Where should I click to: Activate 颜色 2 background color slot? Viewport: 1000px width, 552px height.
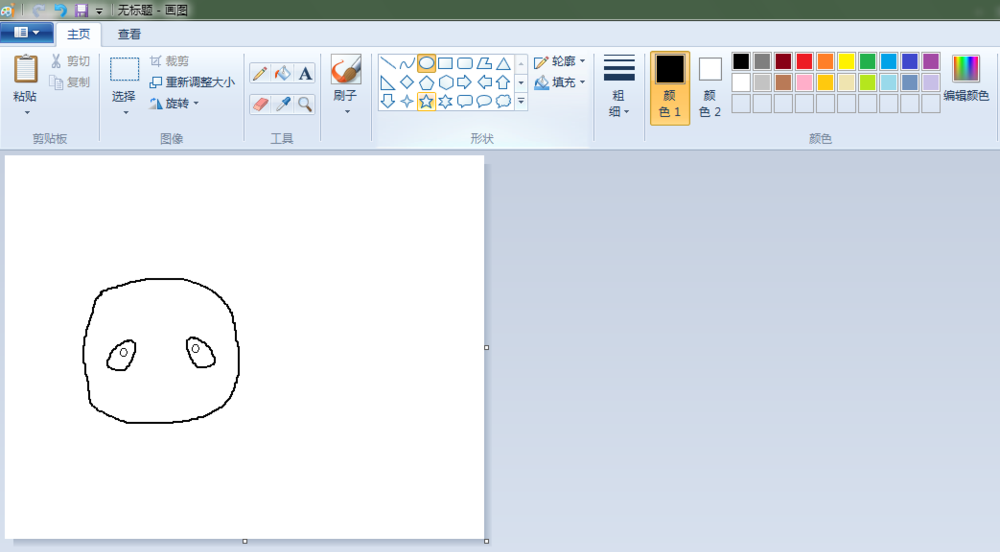pos(710,88)
